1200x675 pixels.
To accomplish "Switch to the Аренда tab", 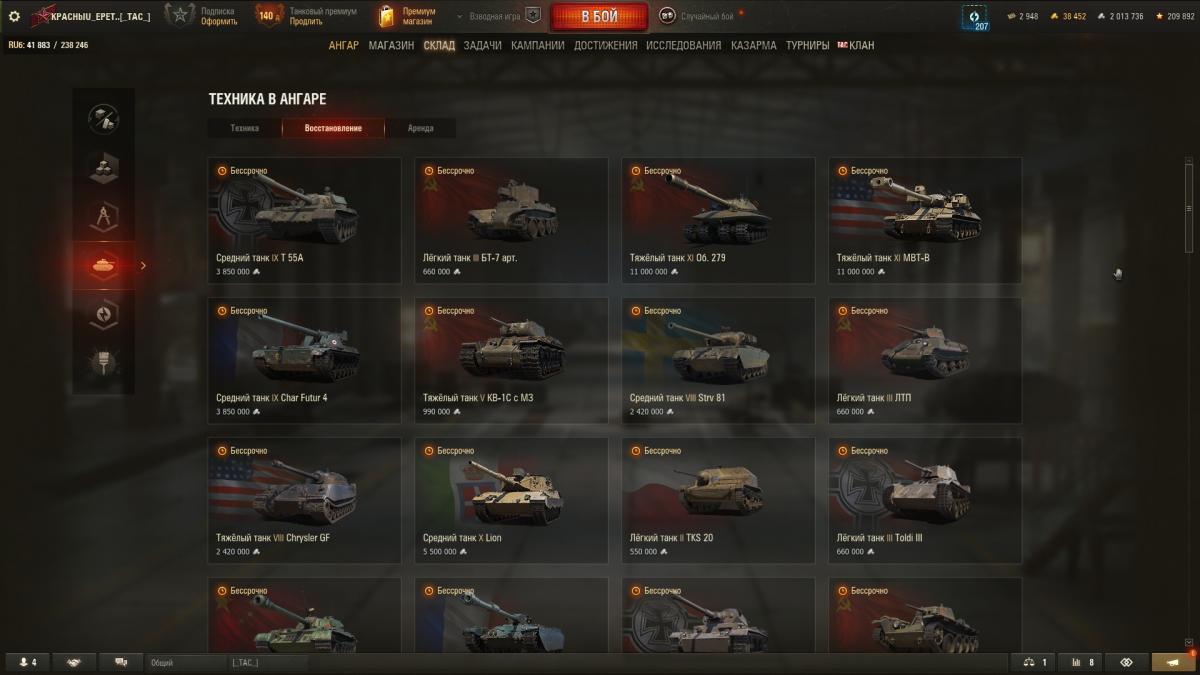I will pyautogui.click(x=421, y=128).
